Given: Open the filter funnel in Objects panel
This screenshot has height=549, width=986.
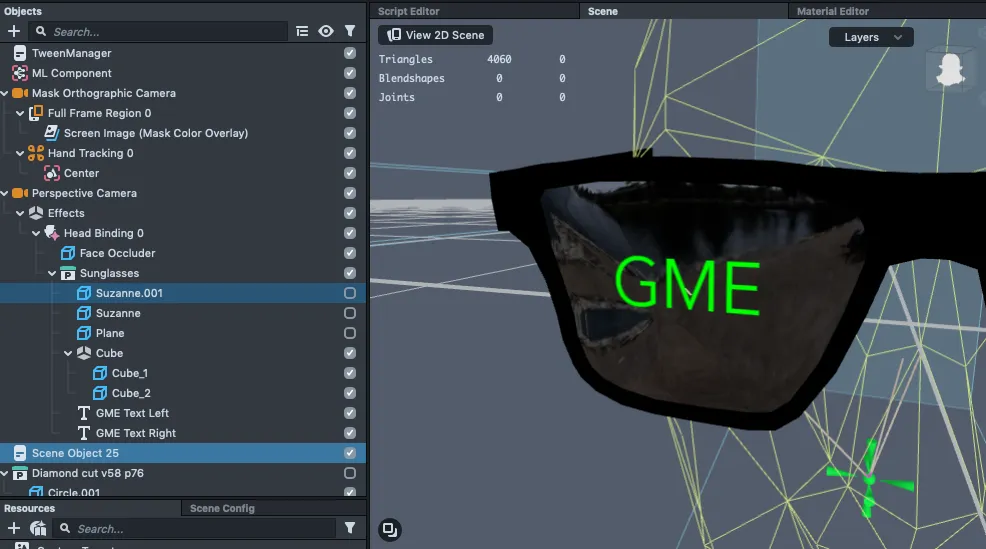Looking at the screenshot, I should pos(350,31).
